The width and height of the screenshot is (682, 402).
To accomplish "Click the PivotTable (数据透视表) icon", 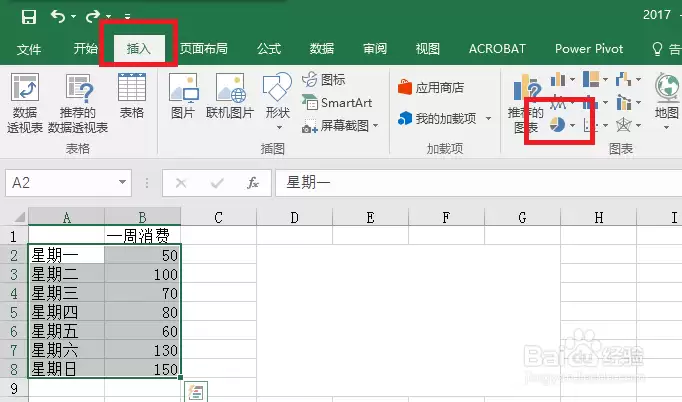I will pos(25,101).
